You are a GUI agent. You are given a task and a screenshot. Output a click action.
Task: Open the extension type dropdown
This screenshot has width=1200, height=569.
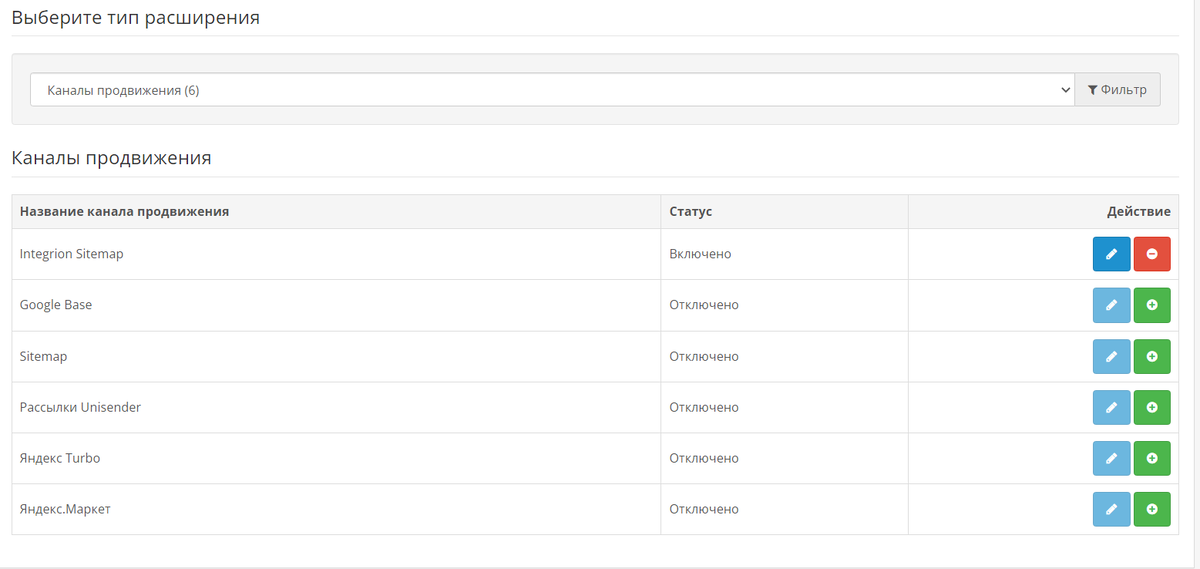click(551, 90)
